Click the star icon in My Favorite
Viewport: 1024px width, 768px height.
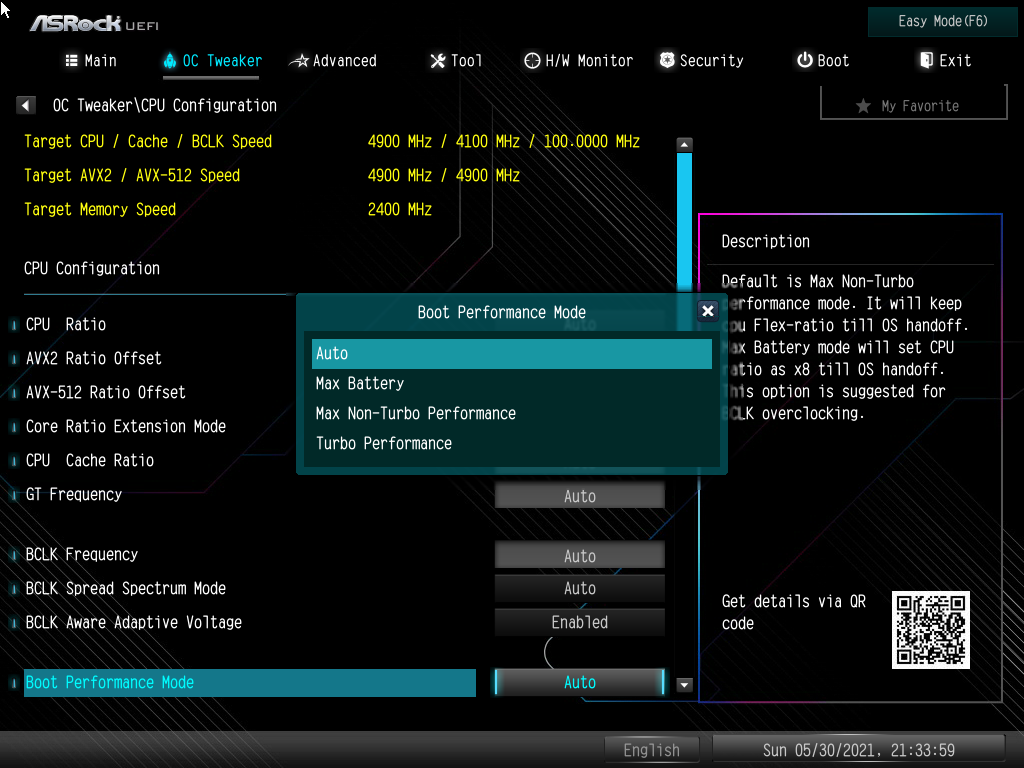[x=863, y=106]
